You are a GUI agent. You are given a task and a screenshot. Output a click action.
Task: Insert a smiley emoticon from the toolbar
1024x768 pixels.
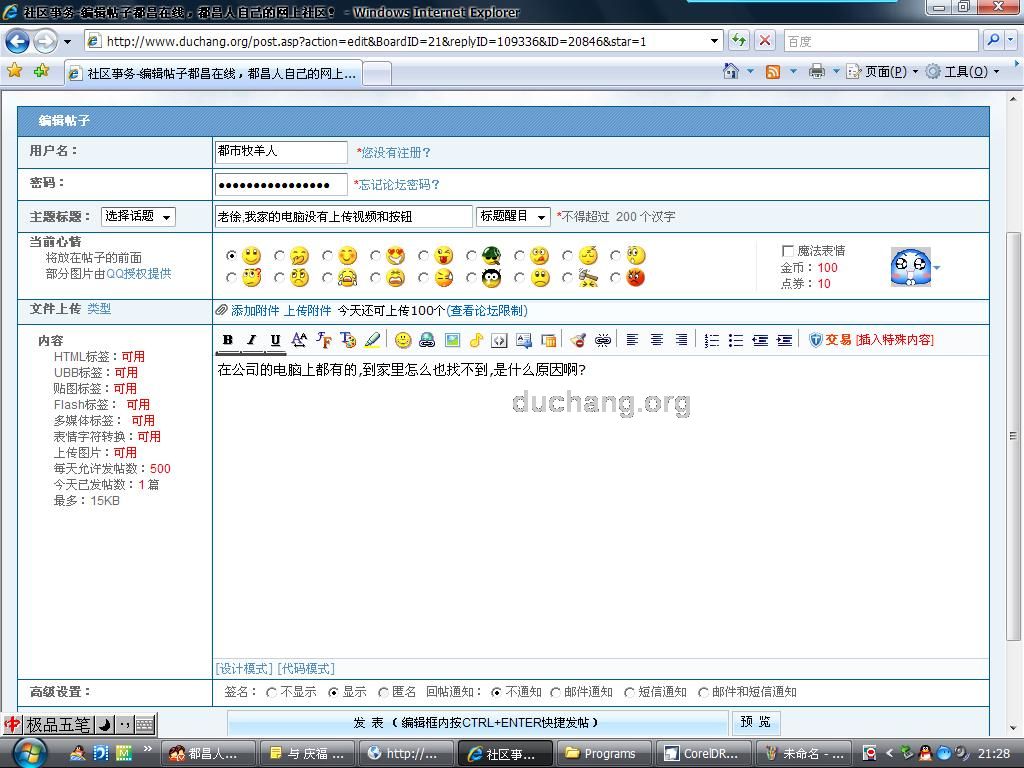pyautogui.click(x=403, y=340)
